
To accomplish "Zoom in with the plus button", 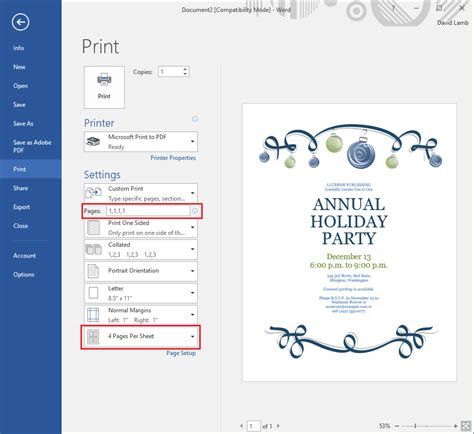I will [455, 426].
